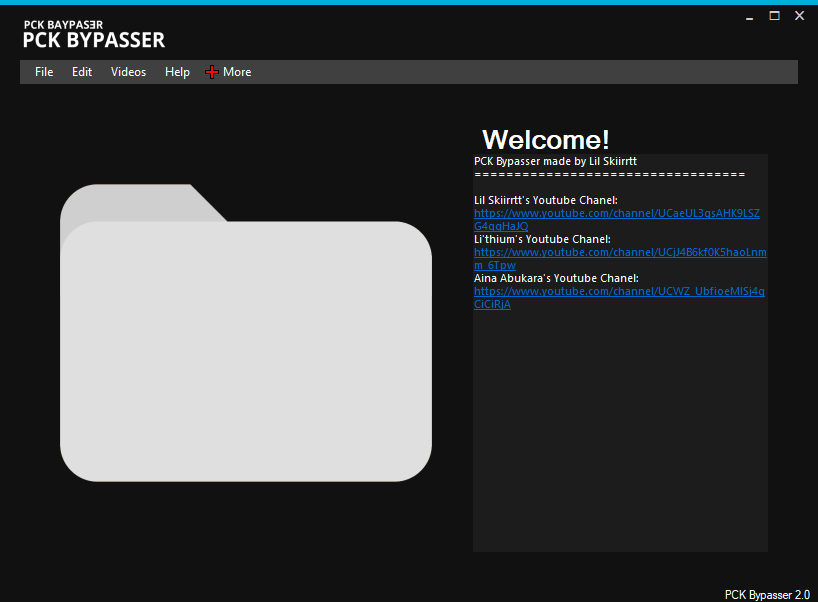
Task: Click the Welcome! heading
Action: pyautogui.click(x=545, y=139)
